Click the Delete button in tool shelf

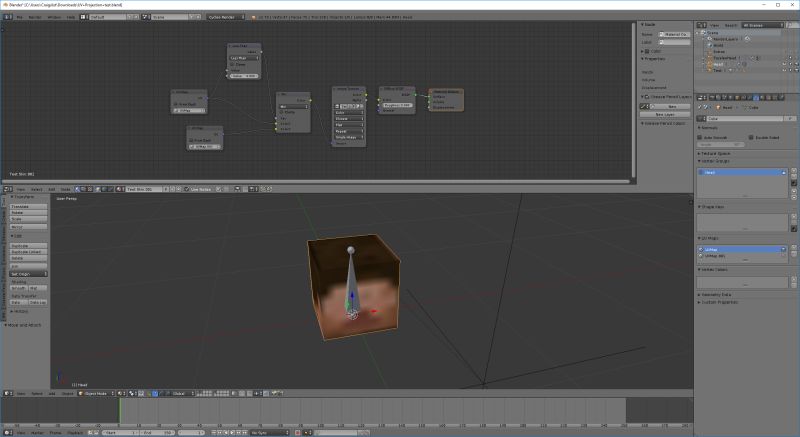[x=29, y=258]
